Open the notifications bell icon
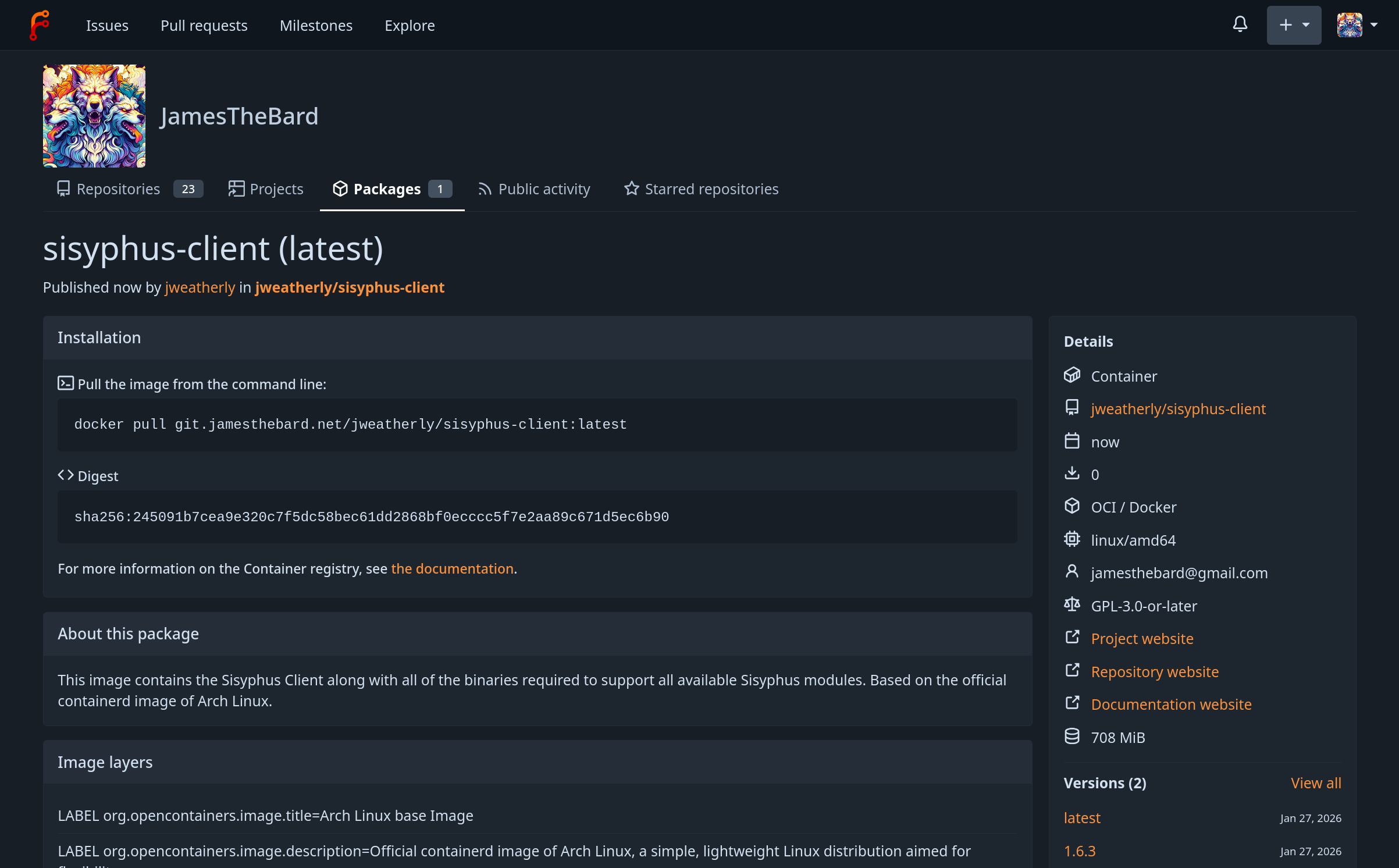1399x868 pixels. (x=1240, y=25)
